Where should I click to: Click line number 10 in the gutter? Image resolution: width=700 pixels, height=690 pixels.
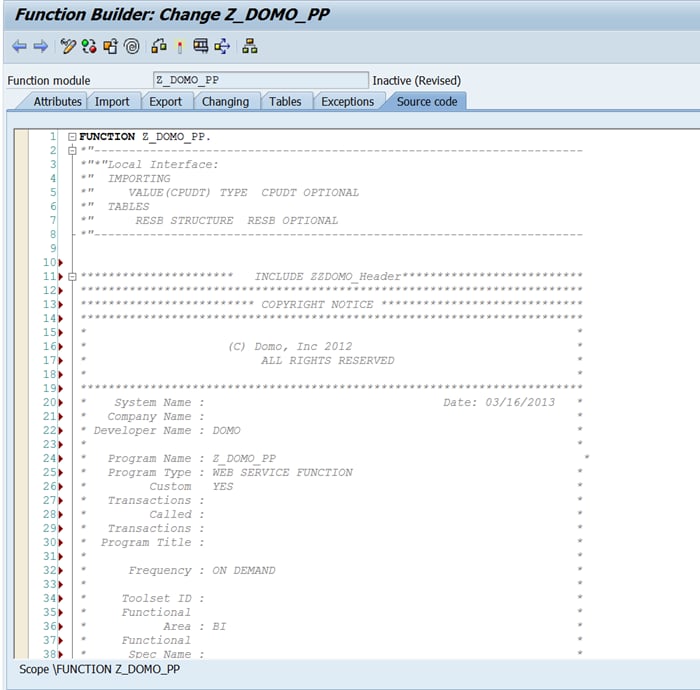pyautogui.click(x=50, y=262)
